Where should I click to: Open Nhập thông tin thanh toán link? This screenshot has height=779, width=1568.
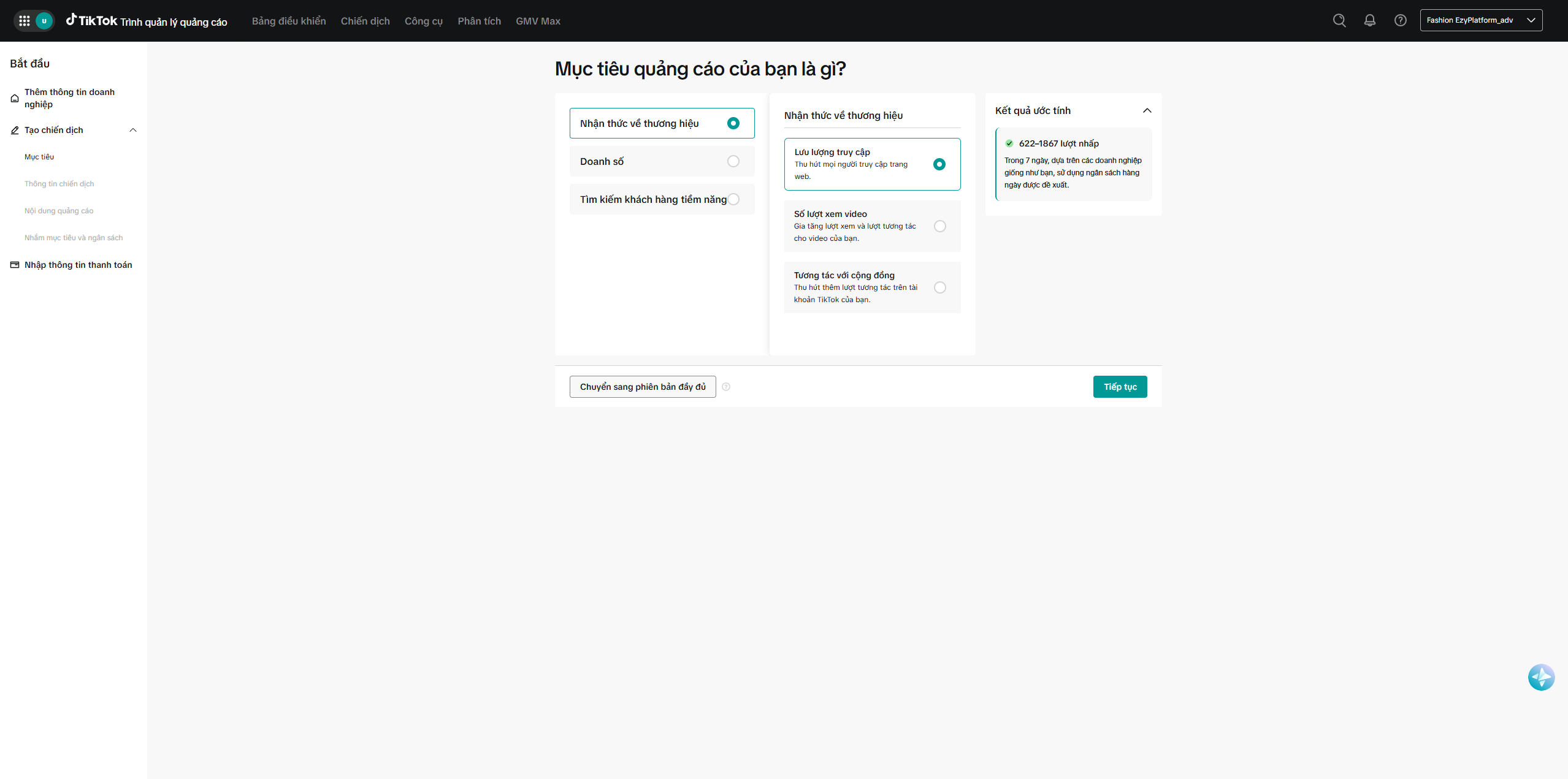click(x=78, y=265)
